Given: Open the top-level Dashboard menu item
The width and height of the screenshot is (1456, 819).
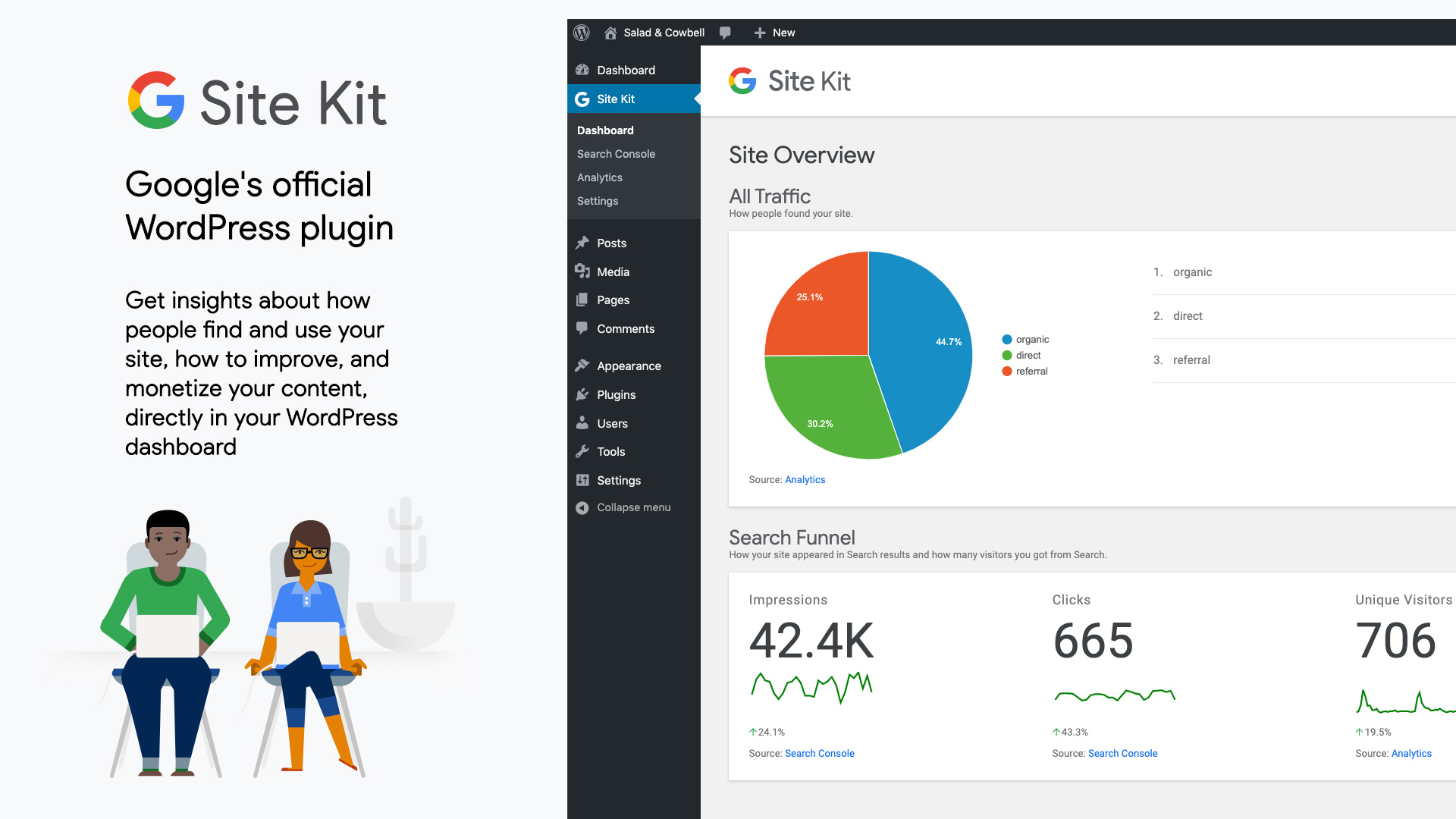Looking at the screenshot, I should [x=634, y=70].
